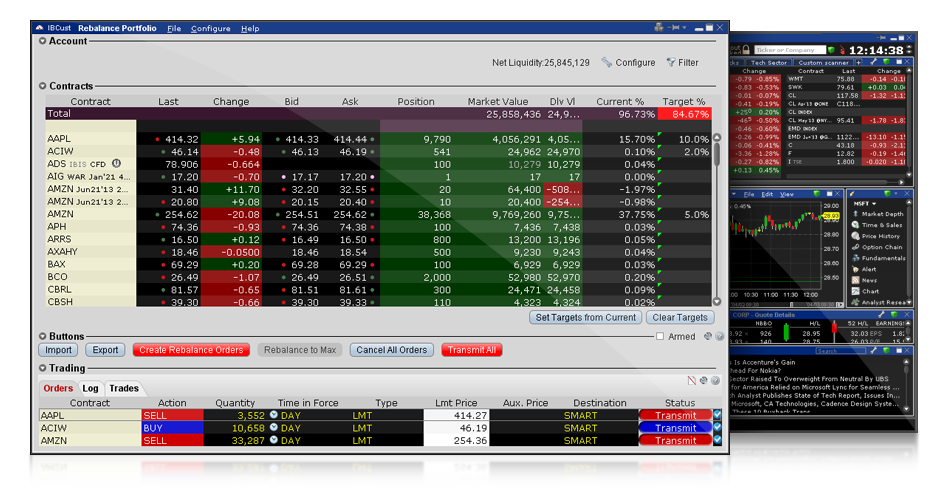Screen dimensions: 948x500
Task: Click the wrench icon in the scanner panel header
Action: pyautogui.click(x=874, y=62)
